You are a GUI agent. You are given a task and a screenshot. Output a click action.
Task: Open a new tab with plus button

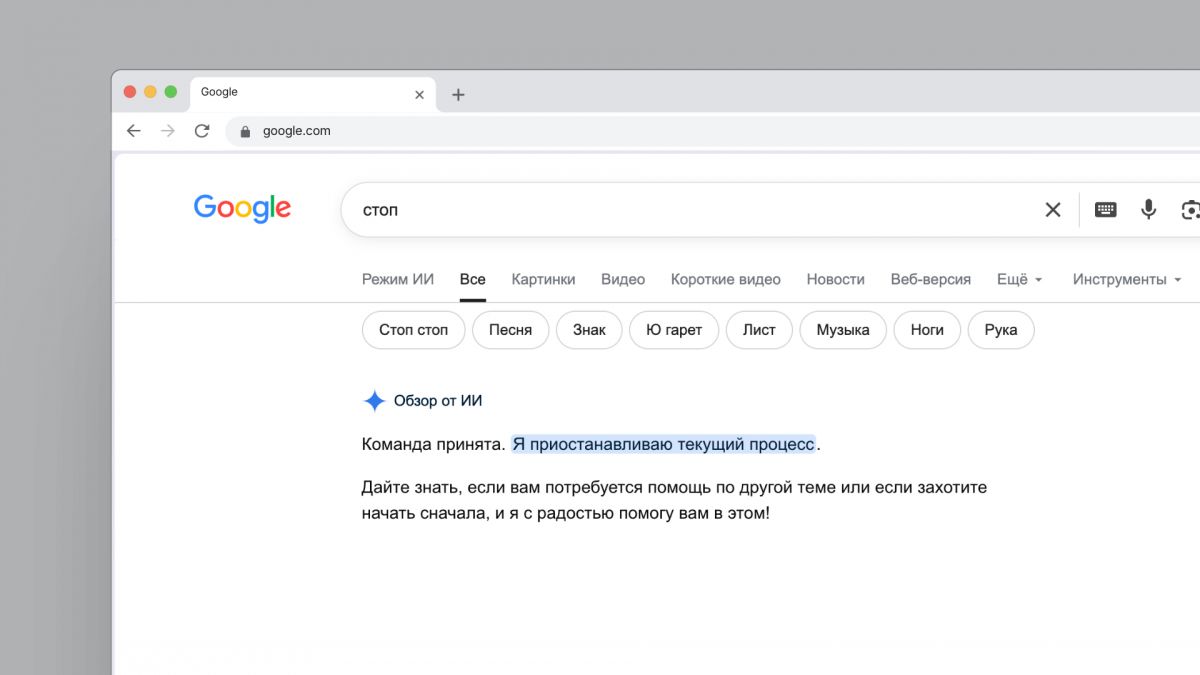pyautogui.click(x=458, y=95)
